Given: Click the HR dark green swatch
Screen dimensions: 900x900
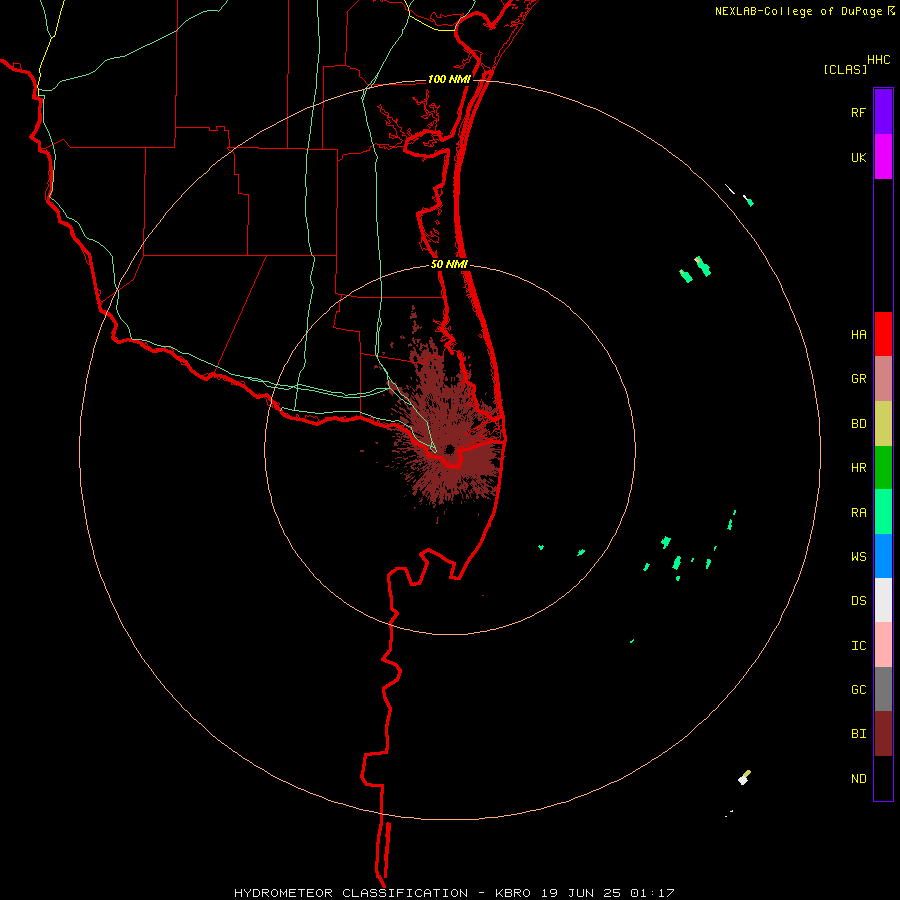Looking at the screenshot, I should click(x=883, y=467).
